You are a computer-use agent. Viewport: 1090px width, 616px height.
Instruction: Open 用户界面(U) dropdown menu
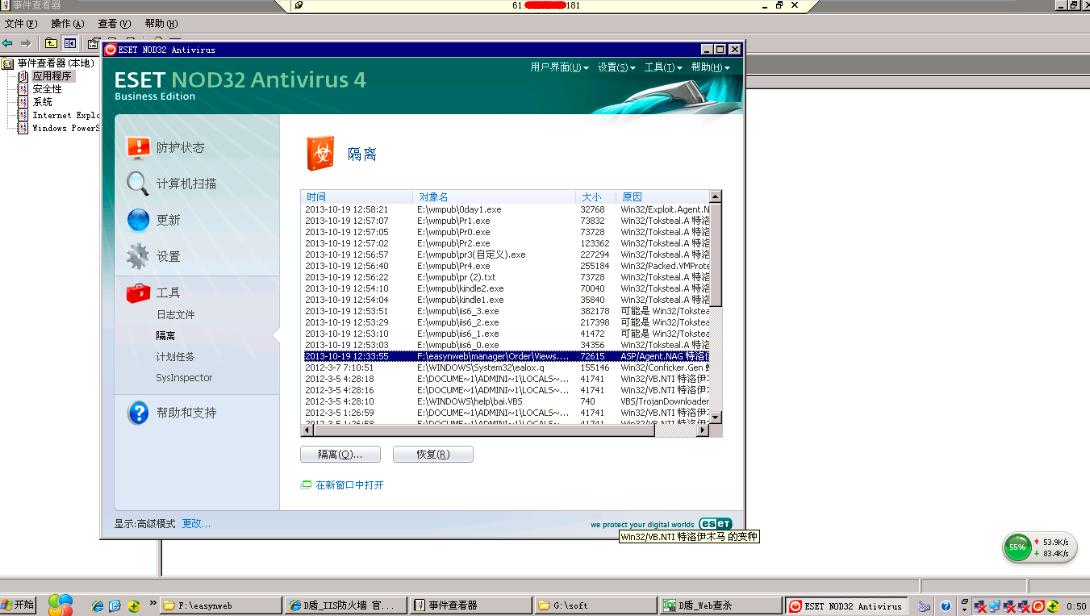(560, 67)
